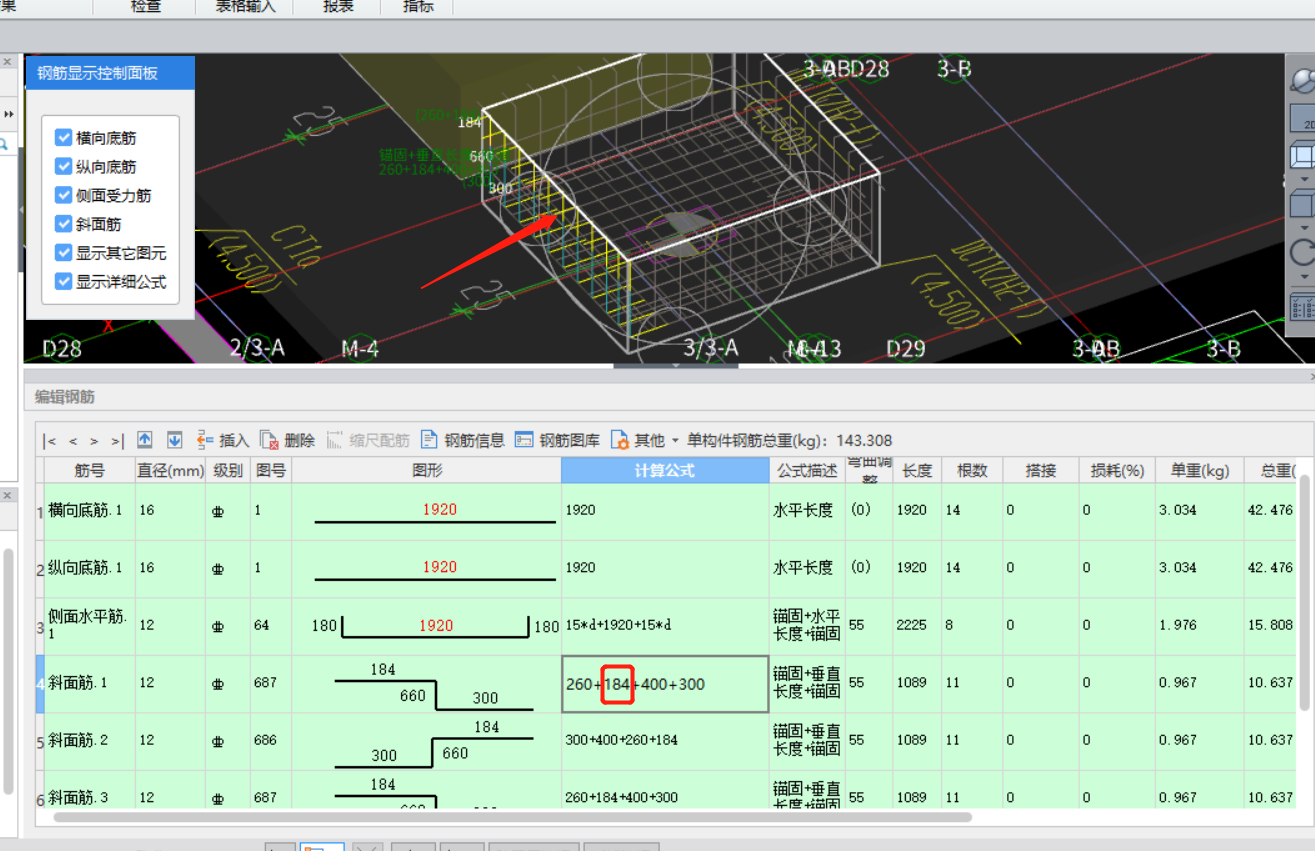
Task: Click horizontal scrollbar of rebar table
Action: coord(512,817)
